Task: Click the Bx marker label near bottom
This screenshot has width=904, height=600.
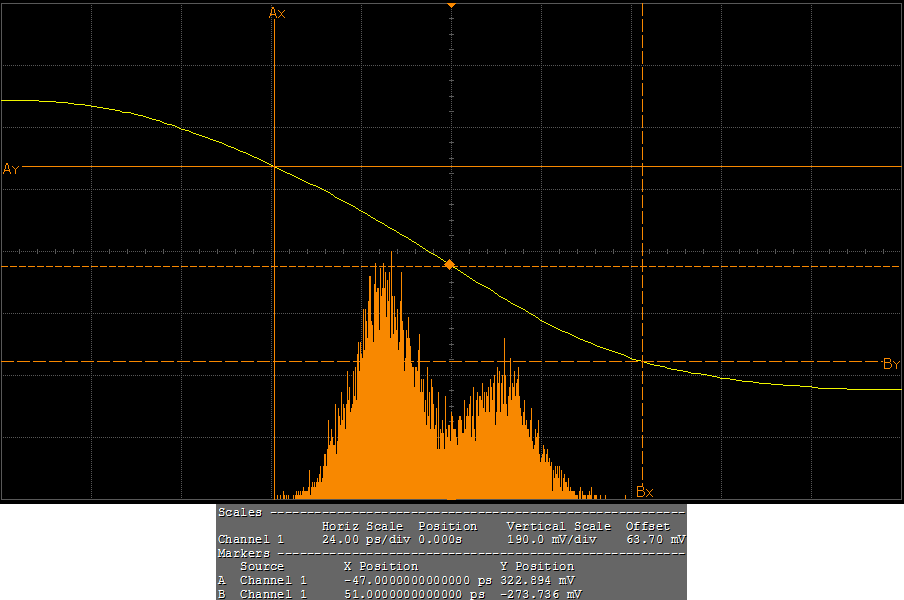Action: point(645,492)
